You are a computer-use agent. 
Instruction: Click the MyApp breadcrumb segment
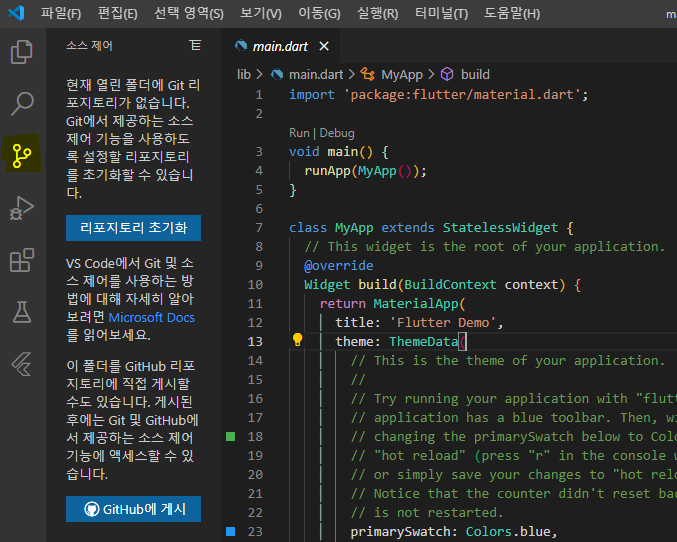coord(402,74)
